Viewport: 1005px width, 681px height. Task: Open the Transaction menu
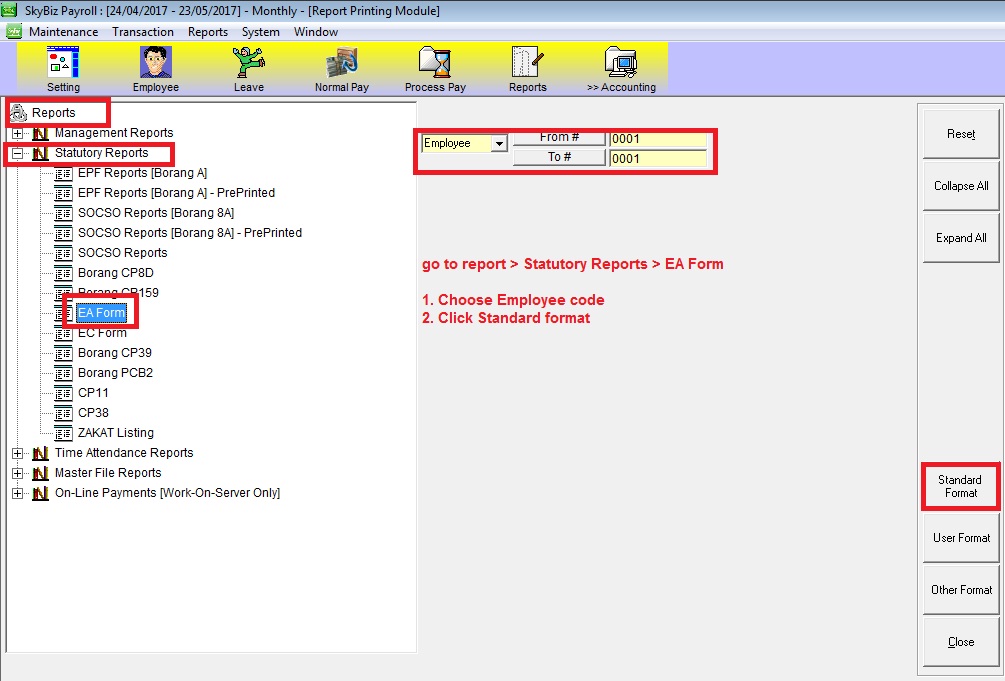tap(143, 32)
